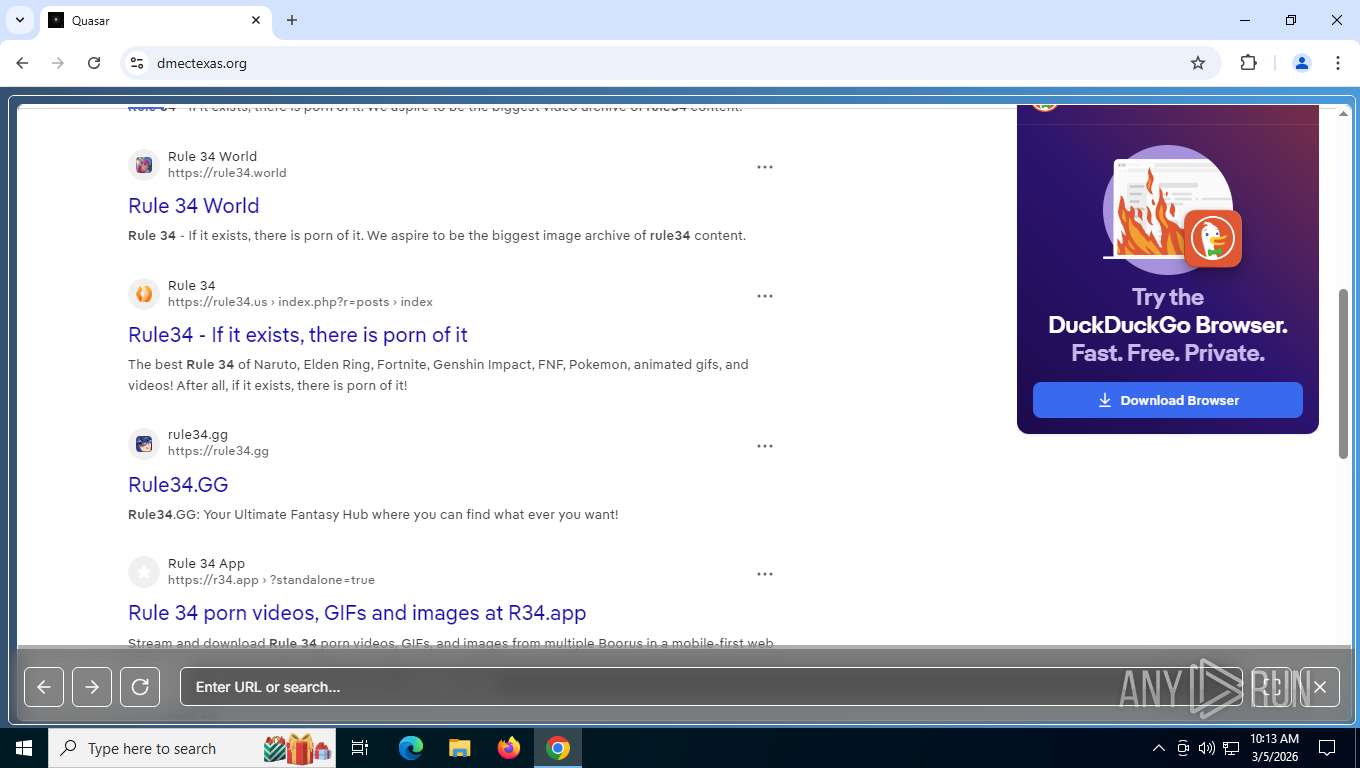Open options for rule34.us result
This screenshot has height=768, width=1360.
click(765, 296)
